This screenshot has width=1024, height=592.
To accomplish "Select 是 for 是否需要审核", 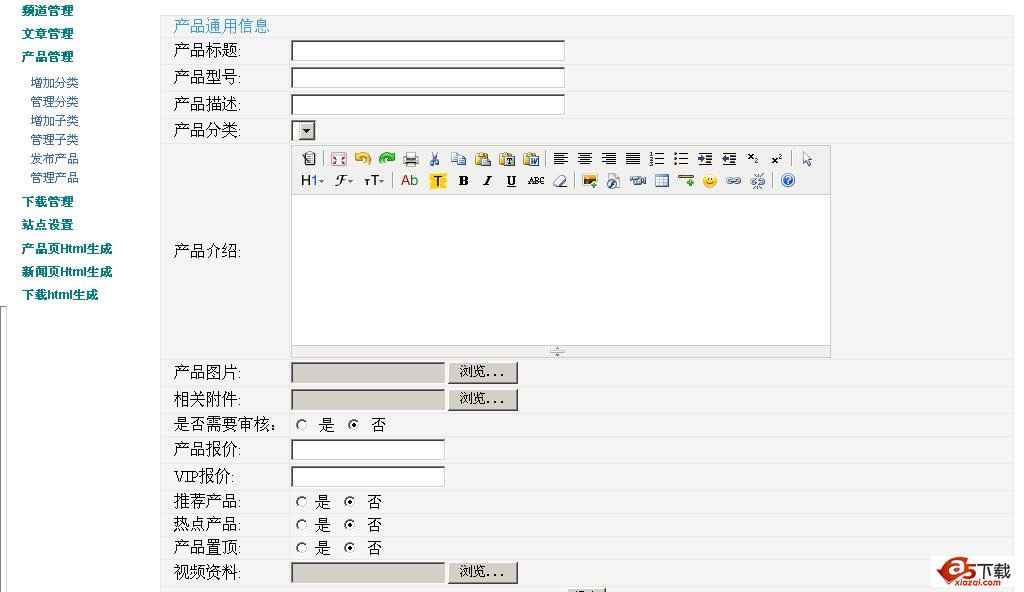I will (x=301, y=425).
